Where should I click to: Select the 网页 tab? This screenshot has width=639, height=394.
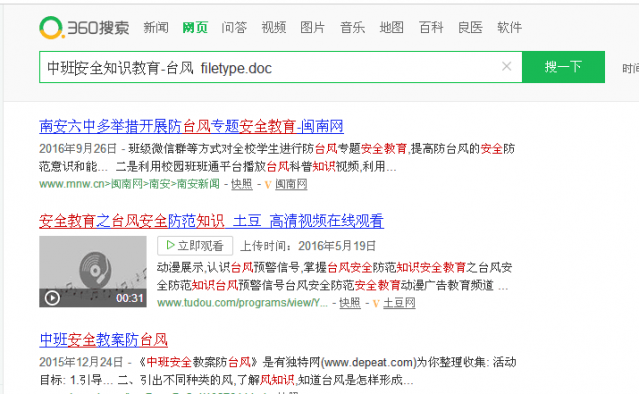point(195,27)
